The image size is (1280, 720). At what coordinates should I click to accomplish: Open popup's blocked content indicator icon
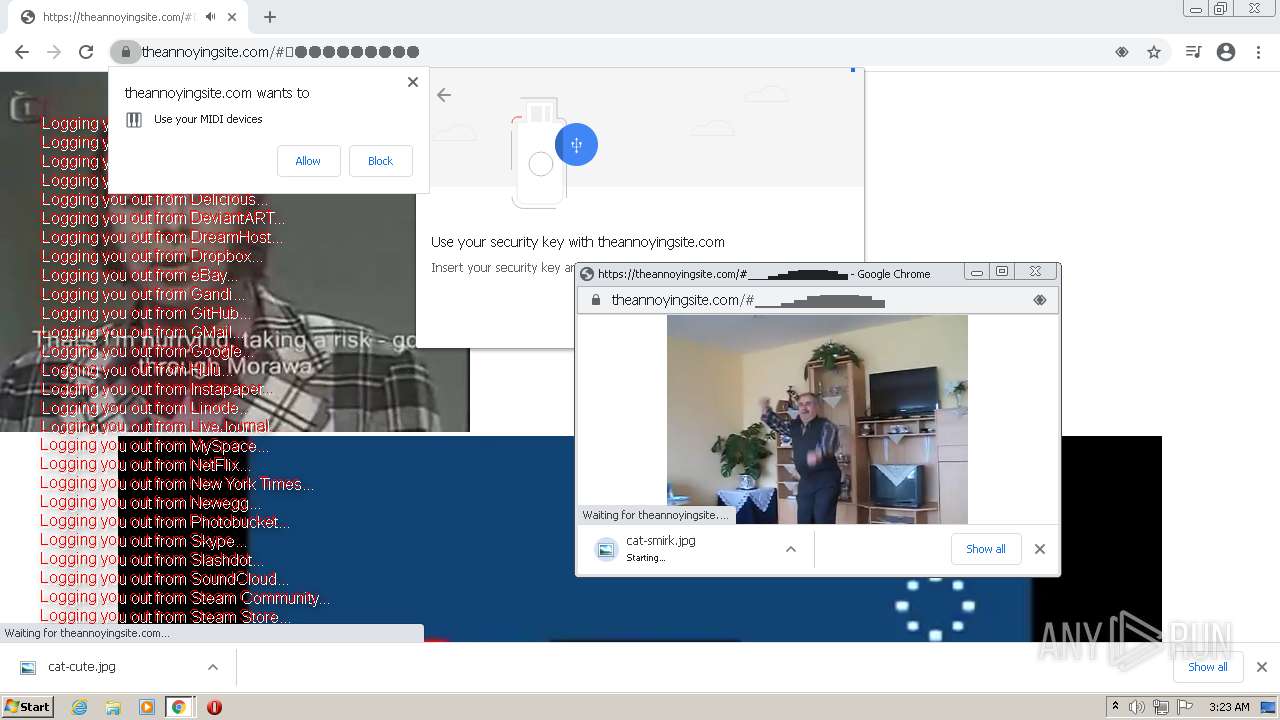[x=1040, y=300]
